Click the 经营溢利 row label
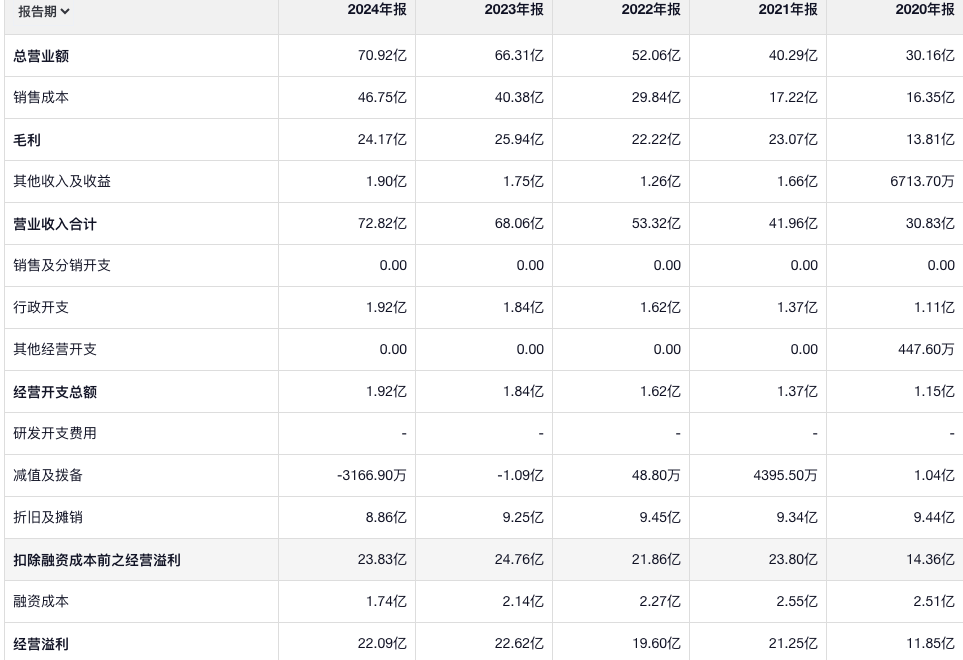 (x=41, y=644)
